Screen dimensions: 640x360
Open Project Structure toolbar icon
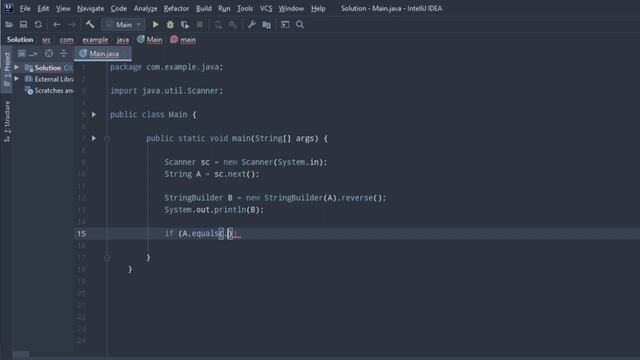point(267,25)
